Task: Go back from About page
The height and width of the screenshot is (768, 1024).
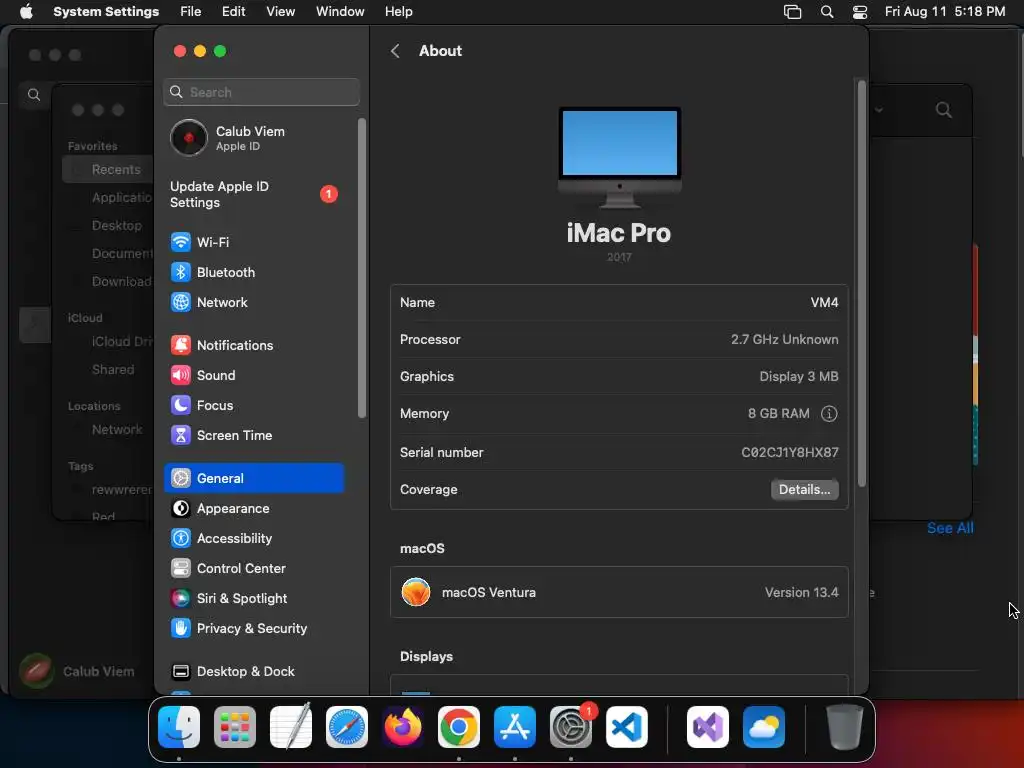Action: [394, 51]
